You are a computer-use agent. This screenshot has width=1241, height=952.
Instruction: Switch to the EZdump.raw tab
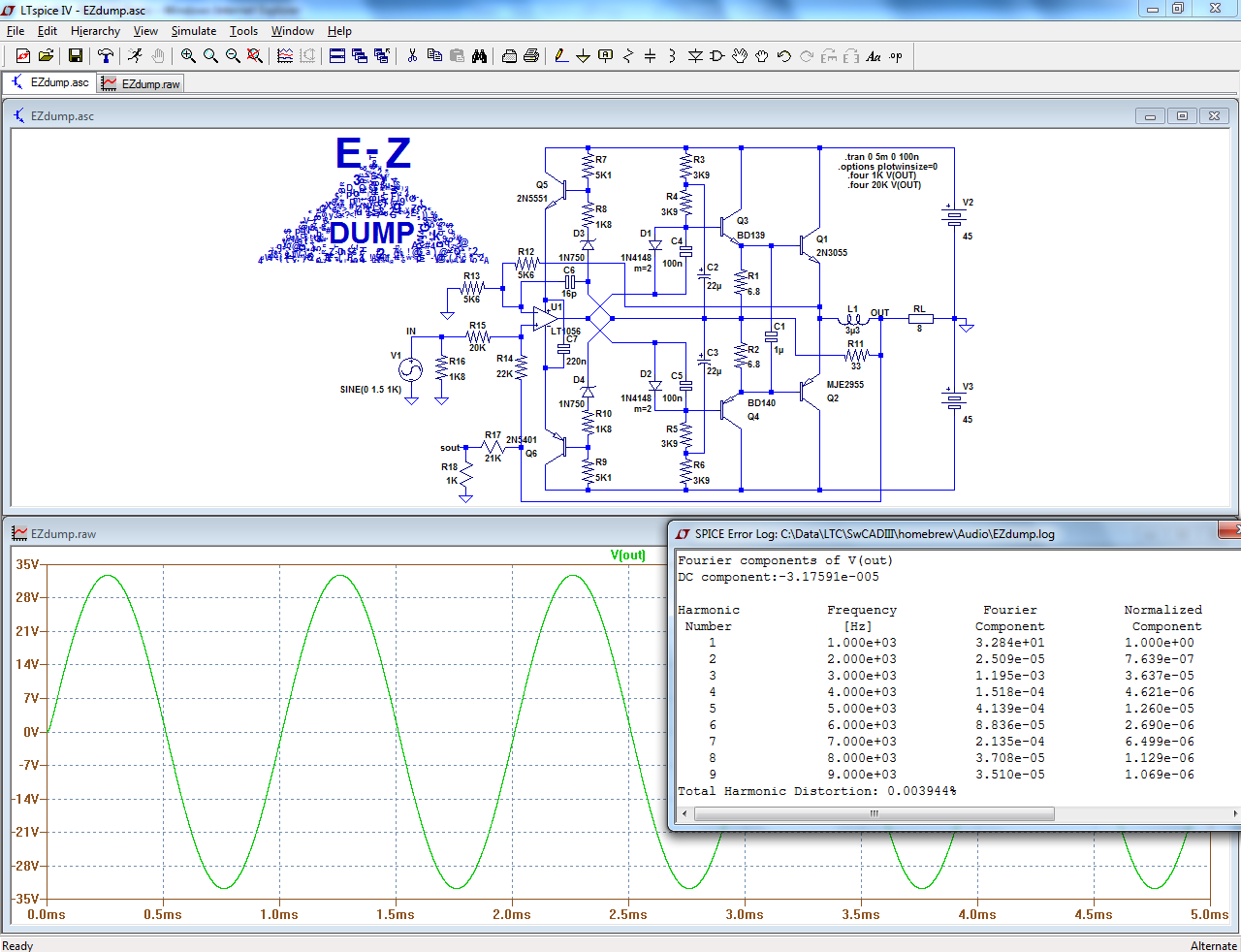[x=141, y=84]
